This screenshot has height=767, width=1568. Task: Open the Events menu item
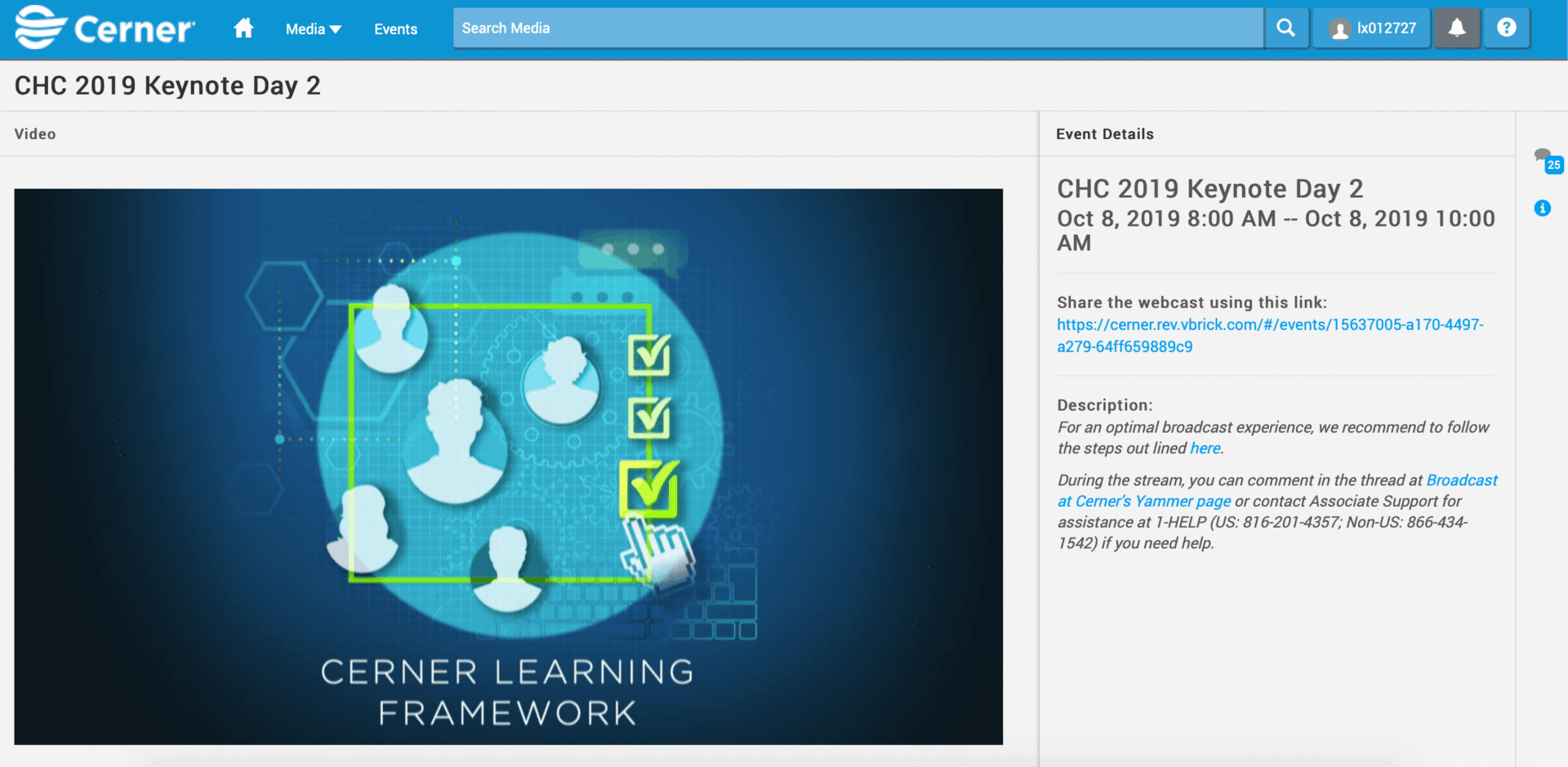pyautogui.click(x=396, y=29)
